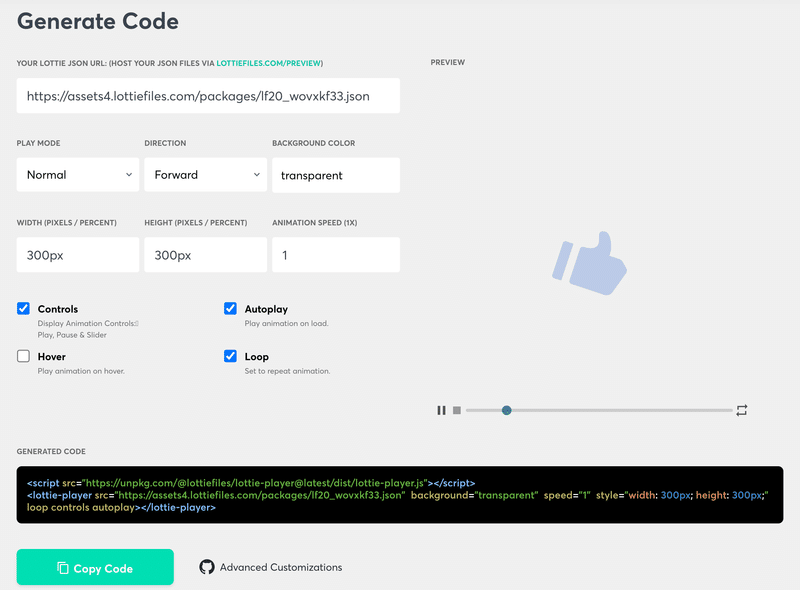This screenshot has height=590, width=800.
Task: Open Advanced Customizations link
Action: (281, 567)
